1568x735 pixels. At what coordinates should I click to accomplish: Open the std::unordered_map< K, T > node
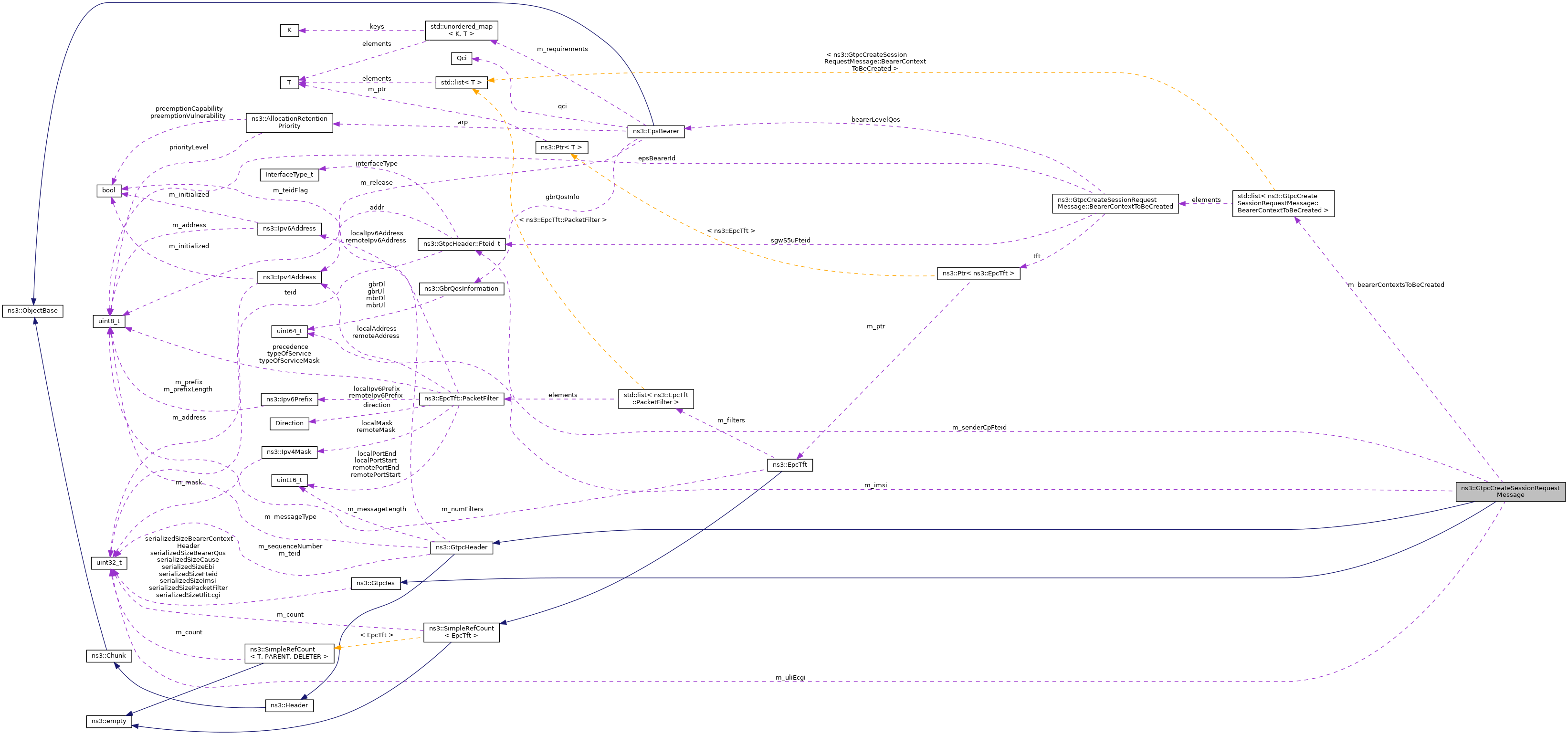tap(462, 31)
